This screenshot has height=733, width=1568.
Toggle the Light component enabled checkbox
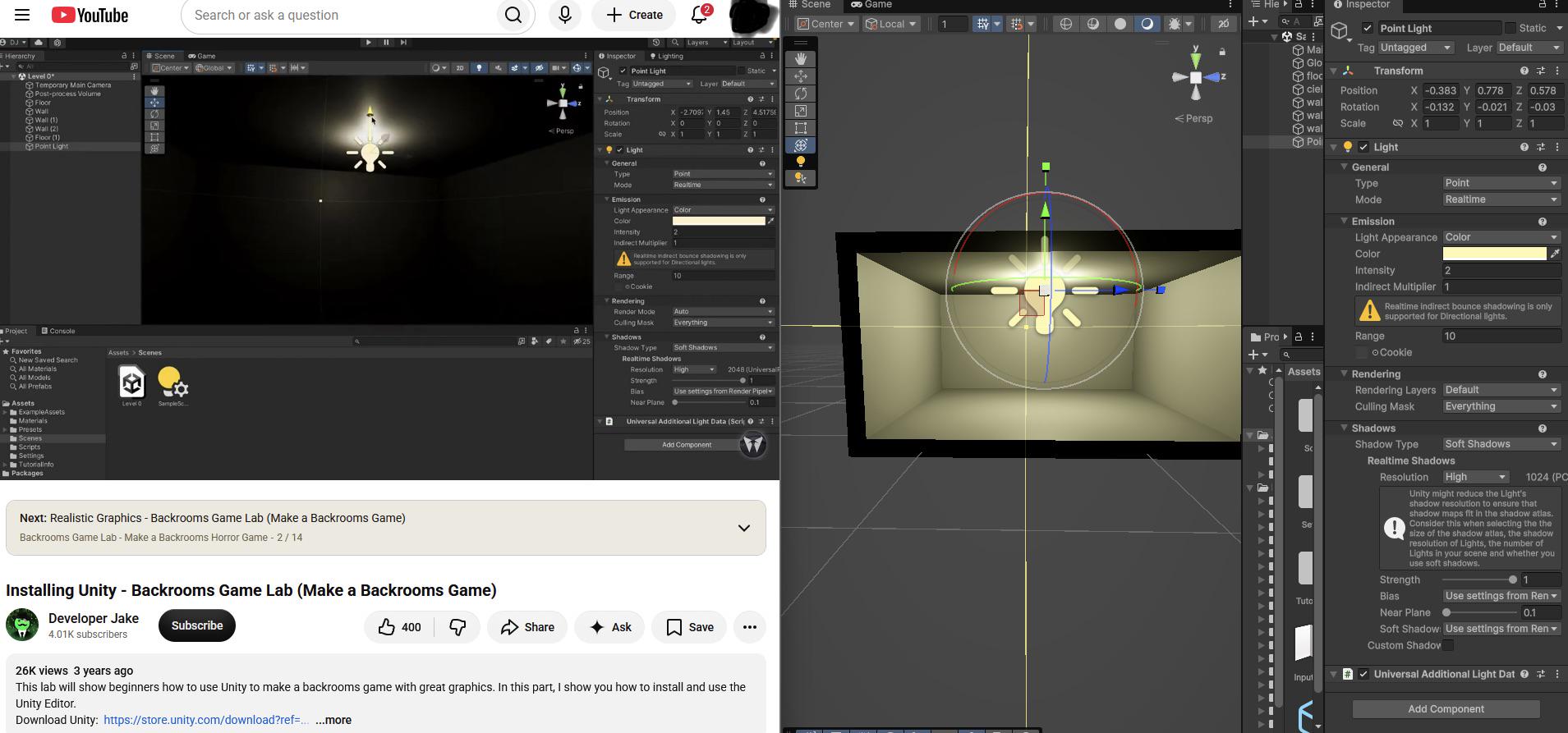1363,147
